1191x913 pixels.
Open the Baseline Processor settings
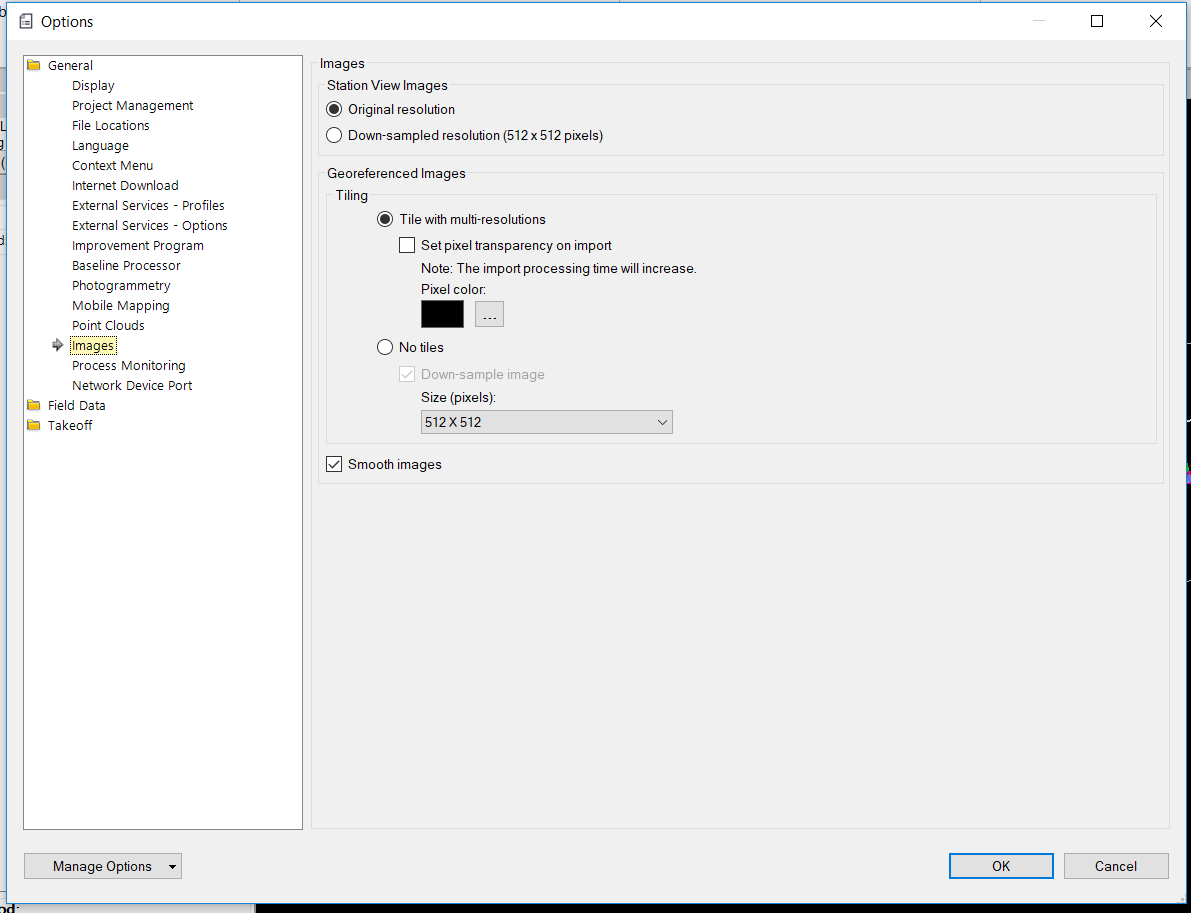point(126,265)
